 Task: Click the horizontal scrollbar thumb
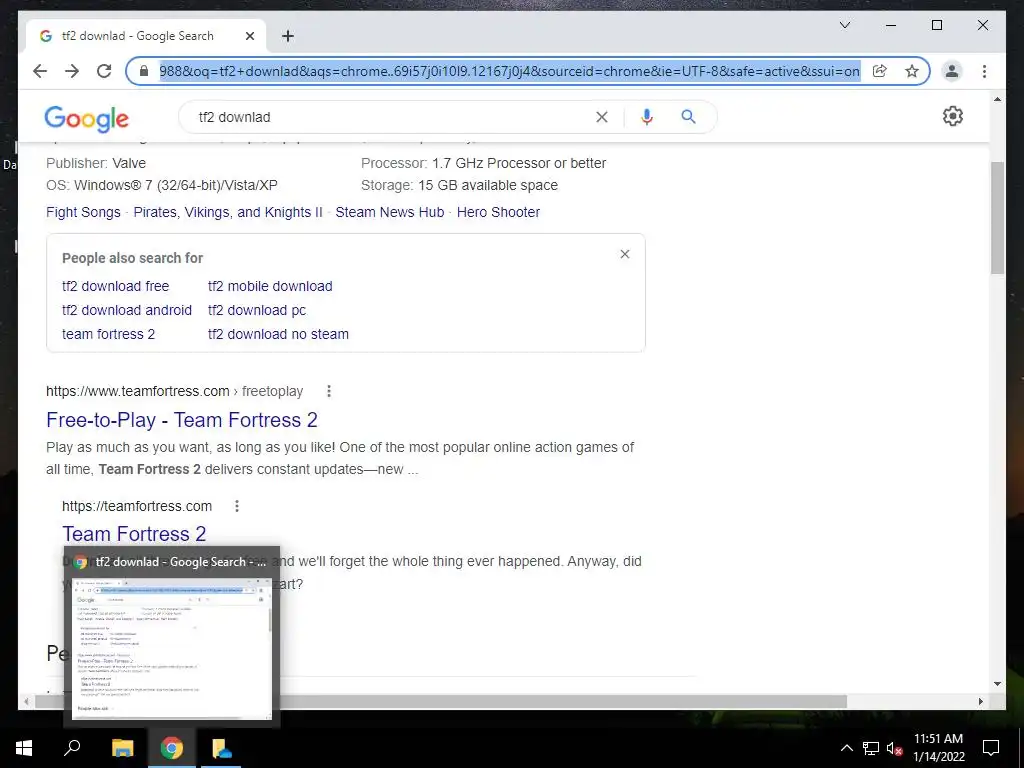(x=441, y=702)
